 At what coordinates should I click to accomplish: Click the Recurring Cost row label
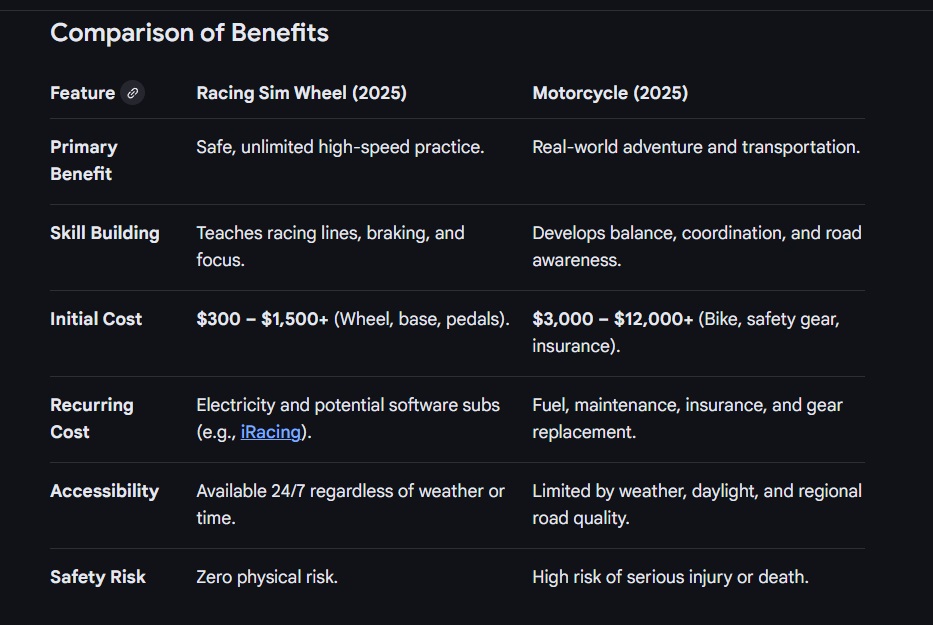click(x=91, y=418)
